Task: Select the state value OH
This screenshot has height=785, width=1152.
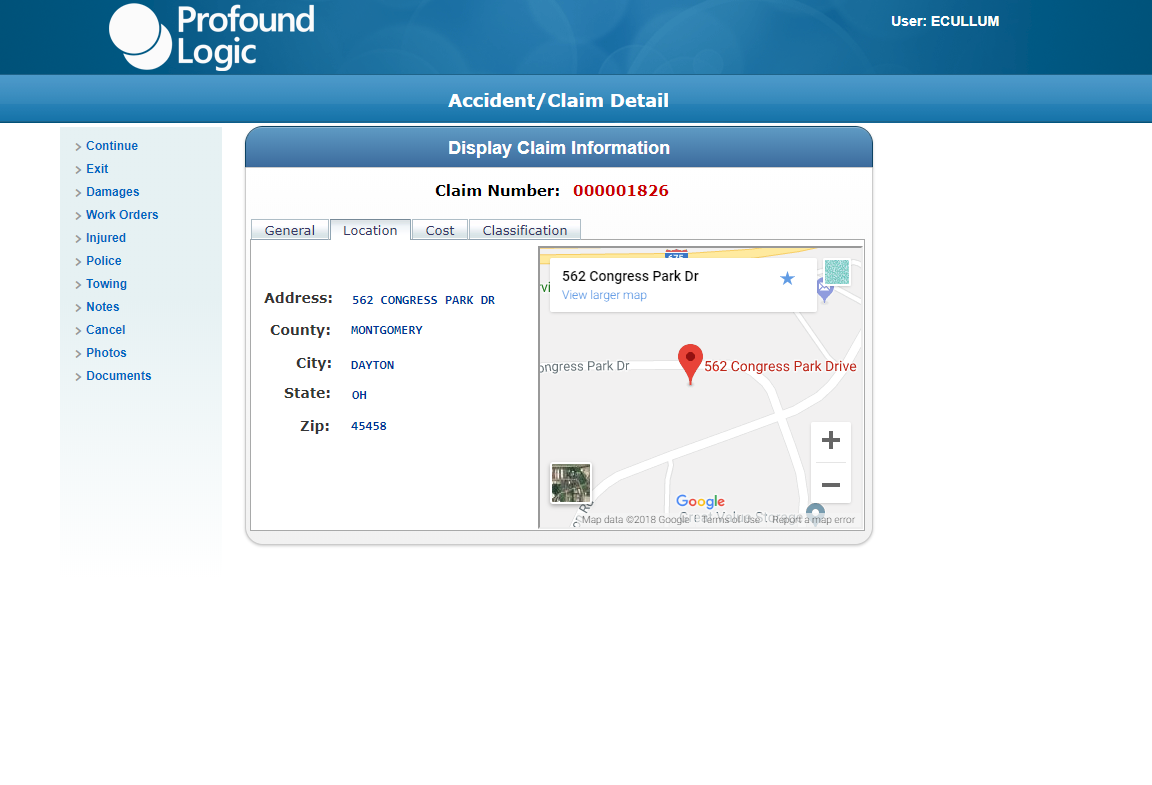Action: (359, 395)
